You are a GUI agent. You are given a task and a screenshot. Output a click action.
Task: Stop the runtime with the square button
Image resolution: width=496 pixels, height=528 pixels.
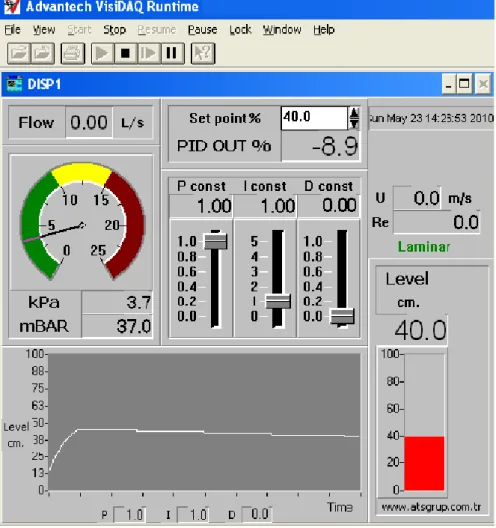coord(125,53)
